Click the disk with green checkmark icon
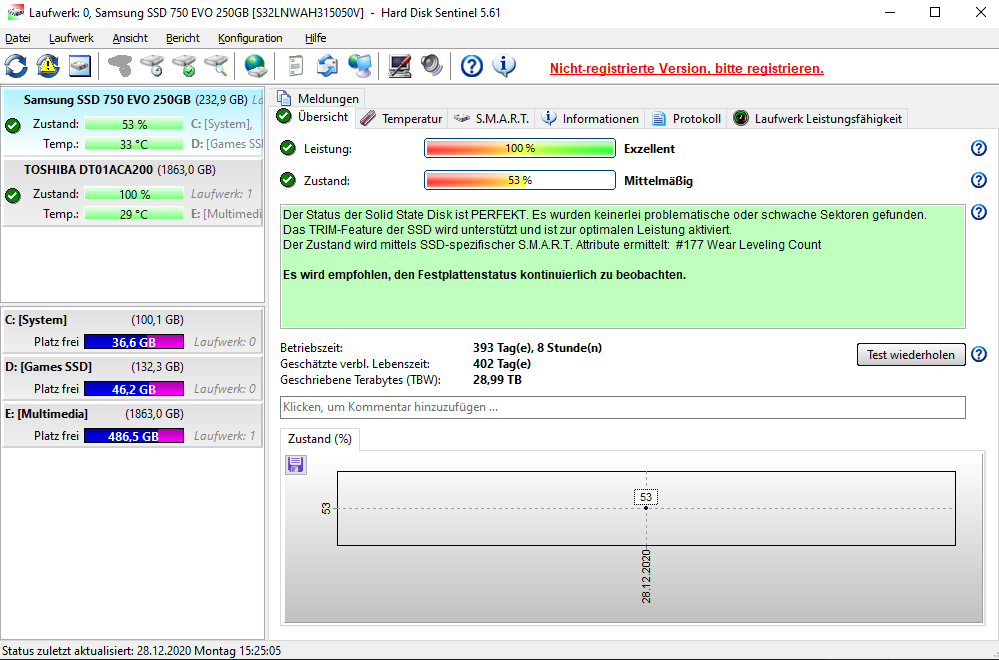 (184, 66)
